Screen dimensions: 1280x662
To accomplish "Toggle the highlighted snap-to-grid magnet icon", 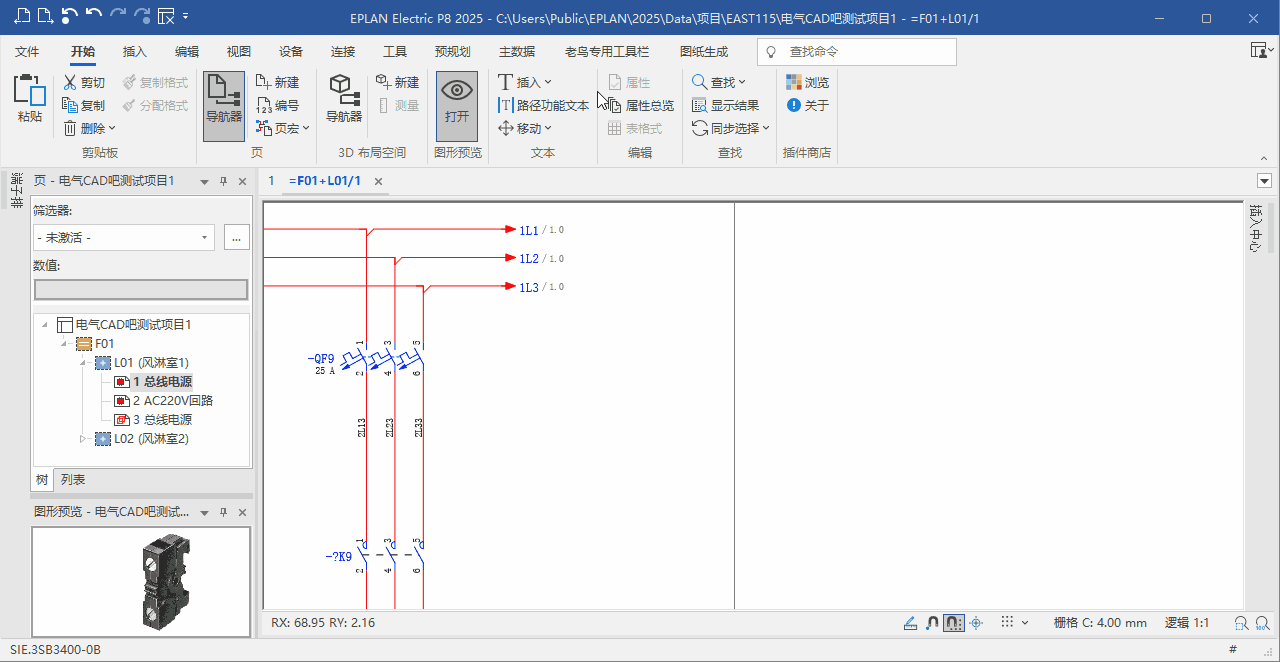I will pyautogui.click(x=954, y=623).
